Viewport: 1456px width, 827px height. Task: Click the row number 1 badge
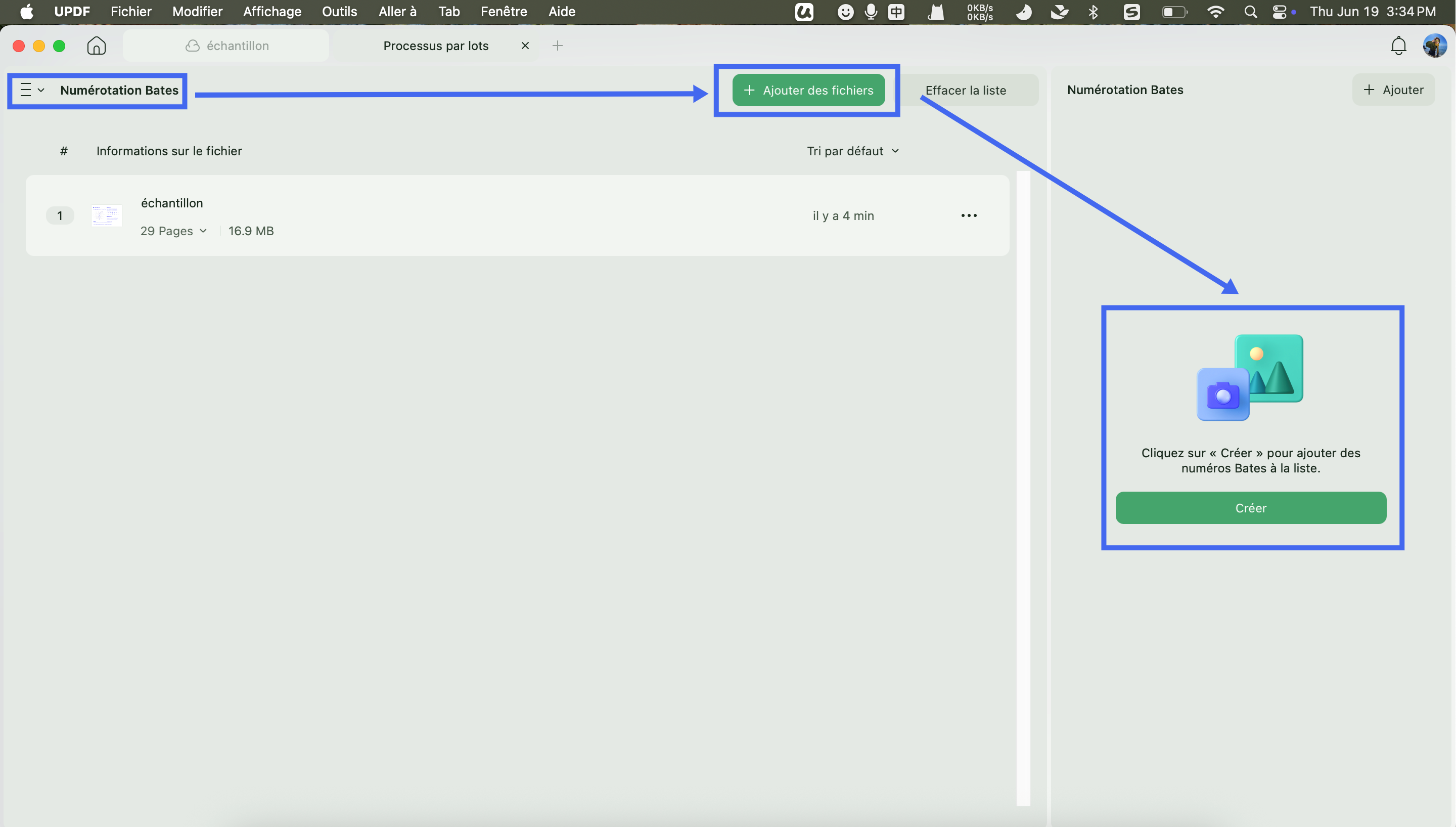tap(60, 215)
